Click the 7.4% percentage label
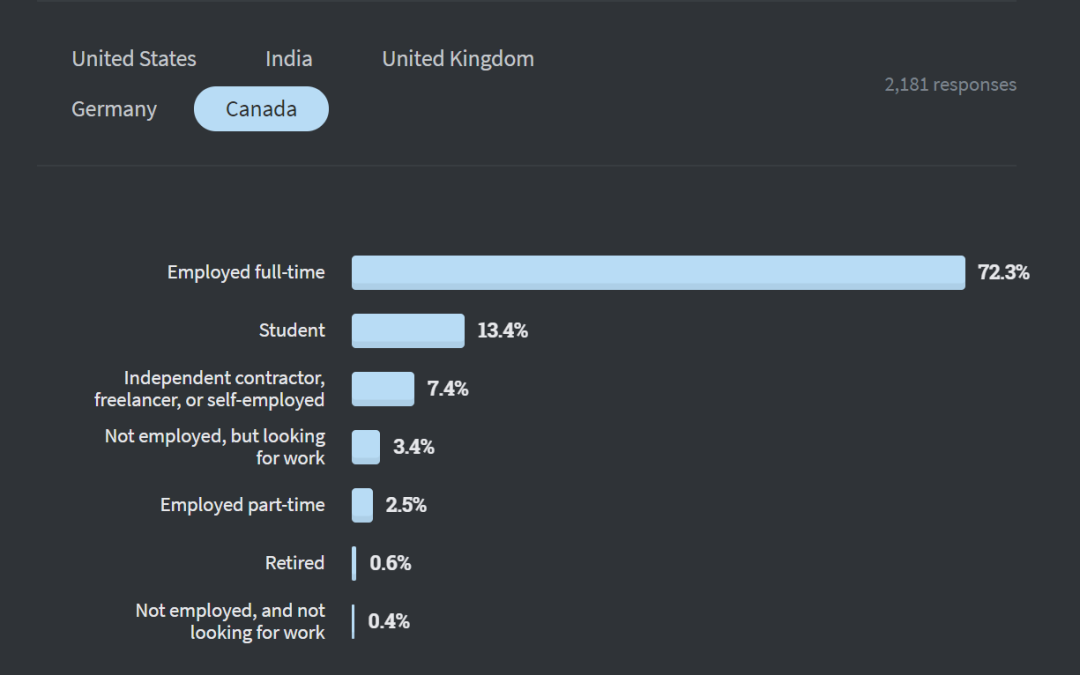 tap(448, 388)
